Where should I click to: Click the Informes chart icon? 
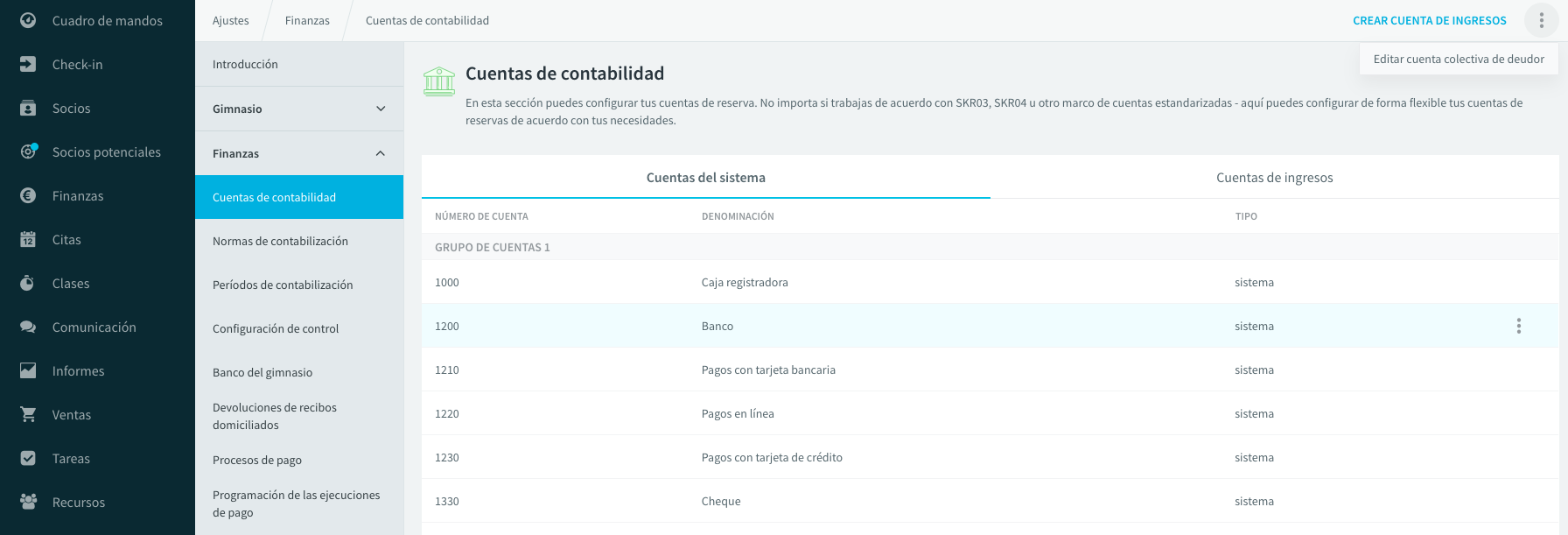(28, 370)
